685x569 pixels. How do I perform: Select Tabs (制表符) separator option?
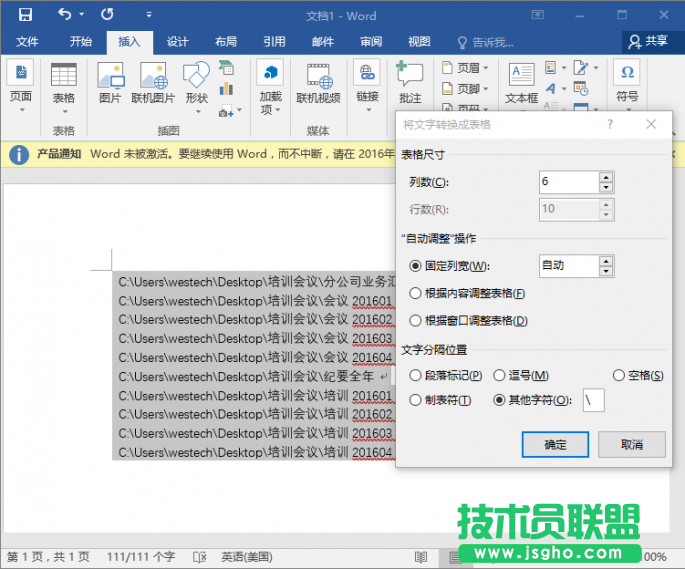point(416,400)
